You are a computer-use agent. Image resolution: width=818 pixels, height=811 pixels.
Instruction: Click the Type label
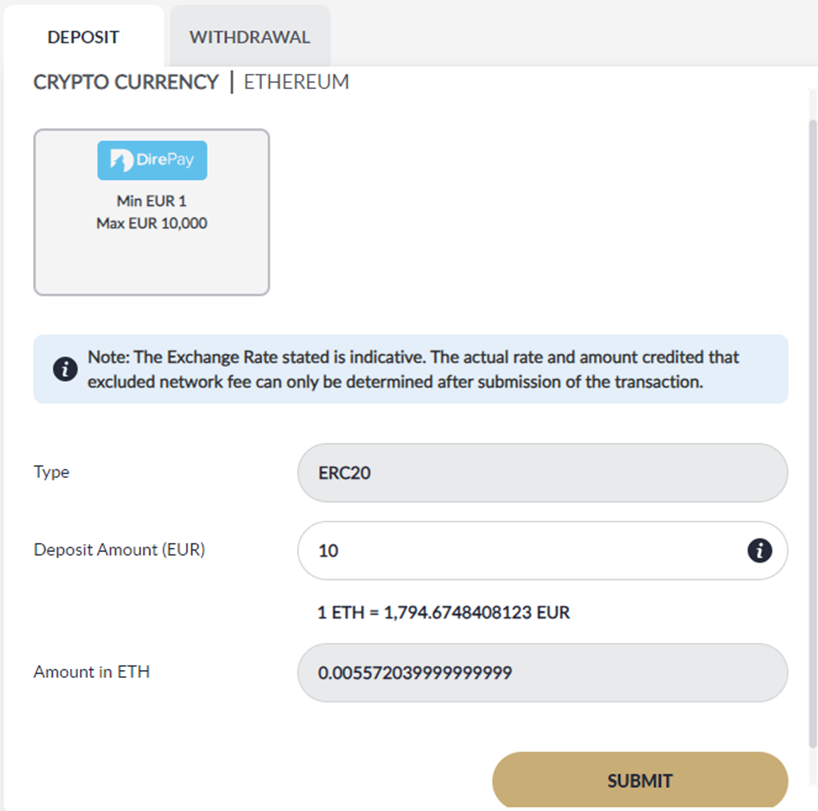[x=51, y=472]
